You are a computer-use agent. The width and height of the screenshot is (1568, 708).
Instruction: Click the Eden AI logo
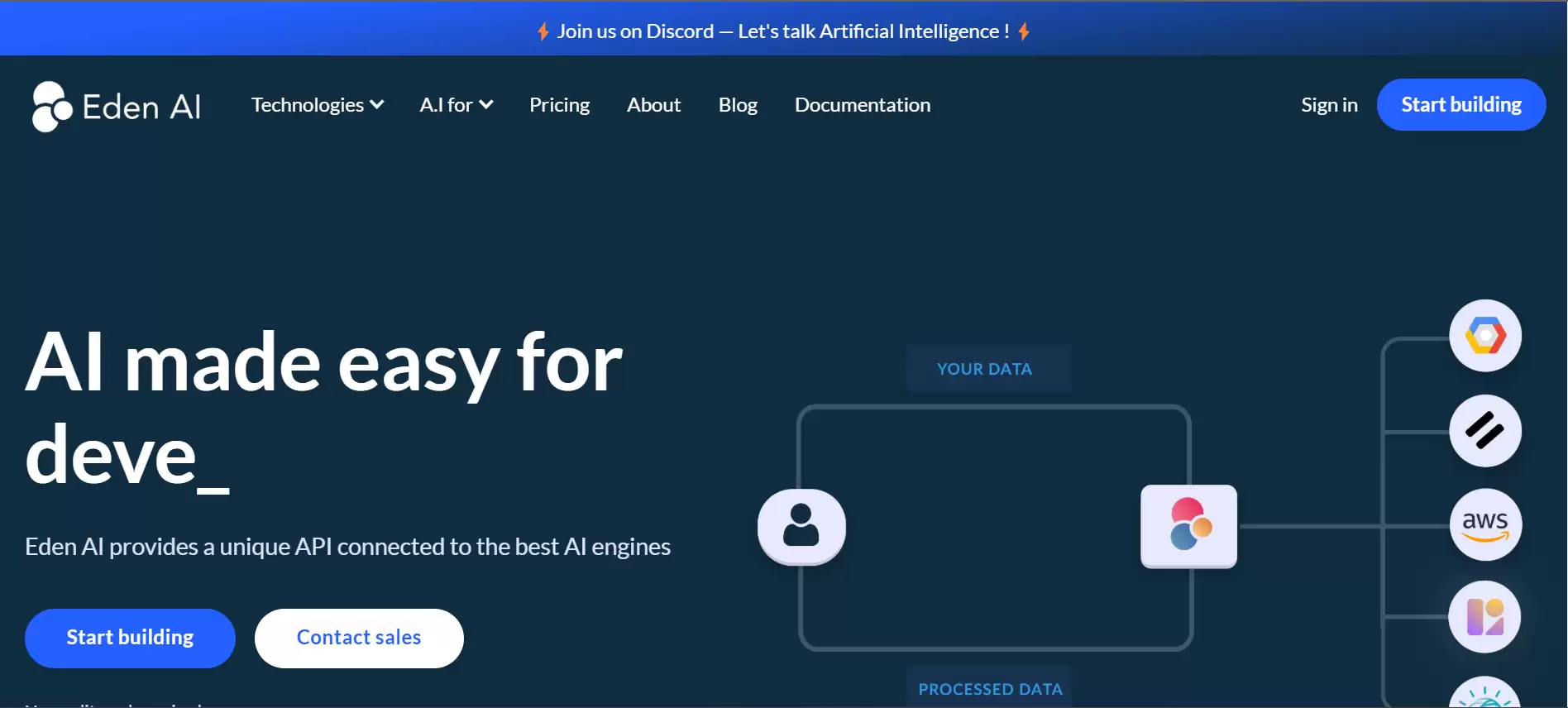coord(117,106)
